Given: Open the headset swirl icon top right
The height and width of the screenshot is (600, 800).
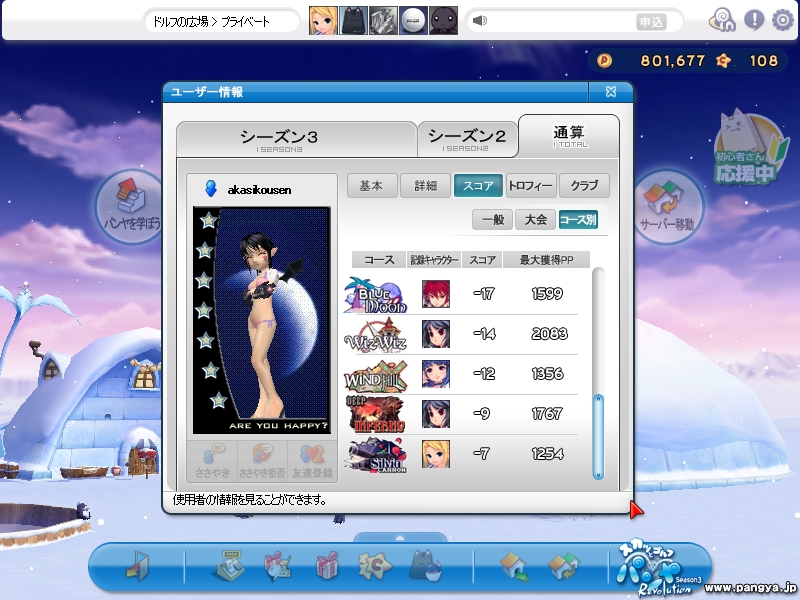Looking at the screenshot, I should pyautogui.click(x=722, y=21).
